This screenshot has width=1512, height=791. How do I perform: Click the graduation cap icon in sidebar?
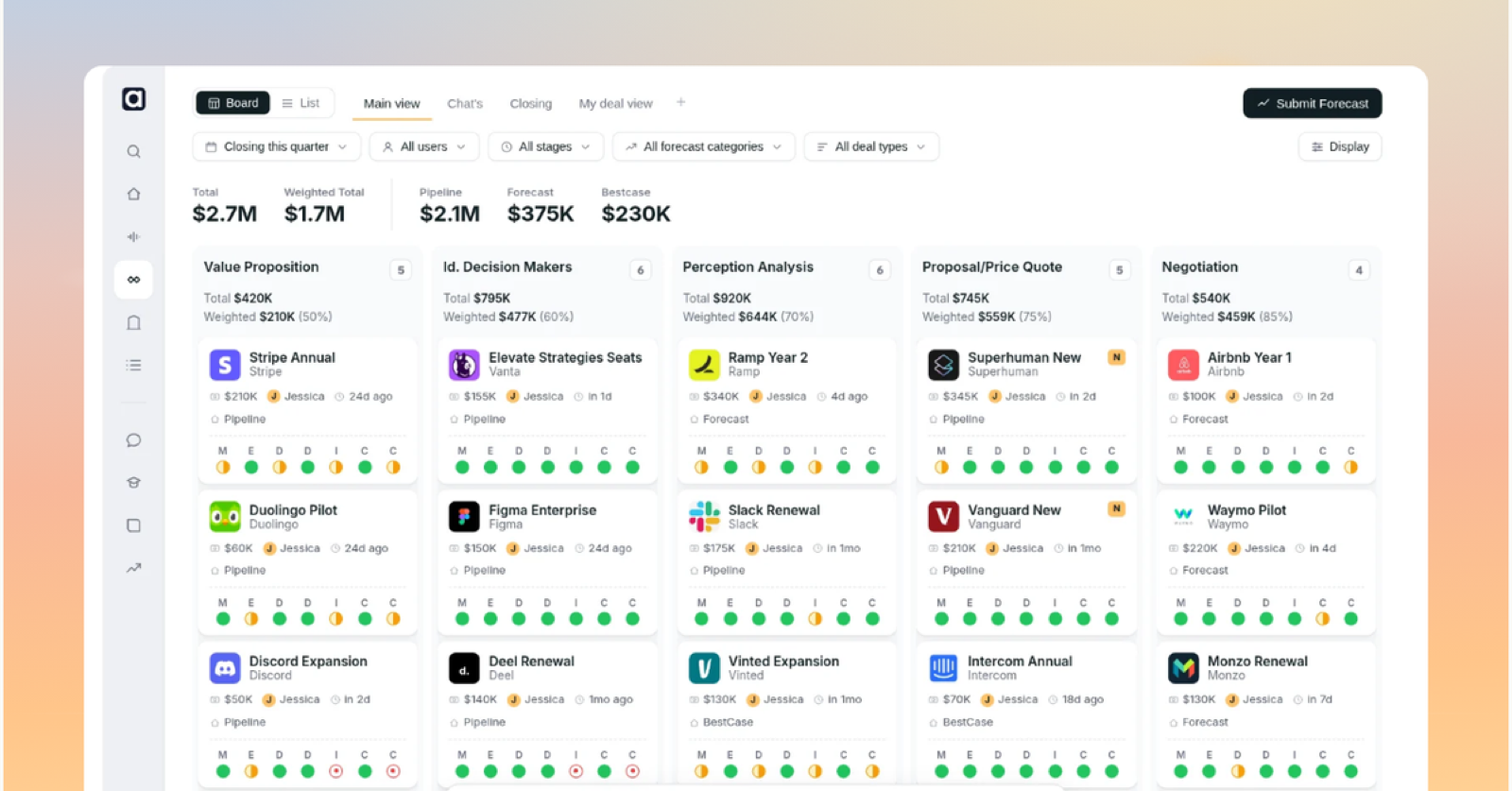133,483
